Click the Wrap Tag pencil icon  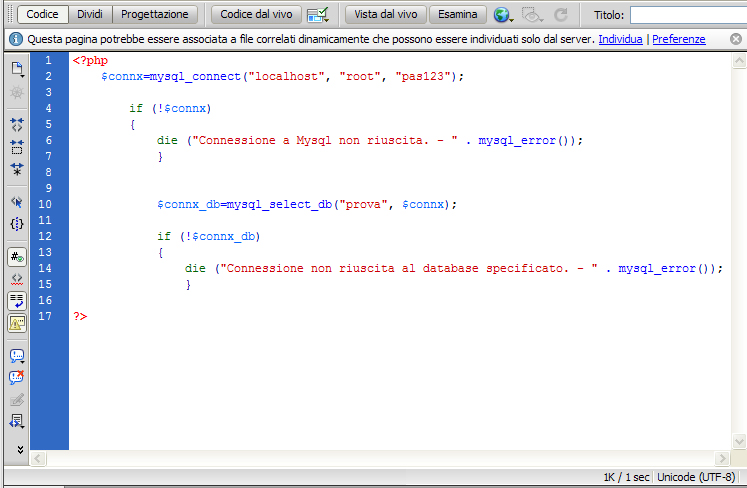coord(17,400)
